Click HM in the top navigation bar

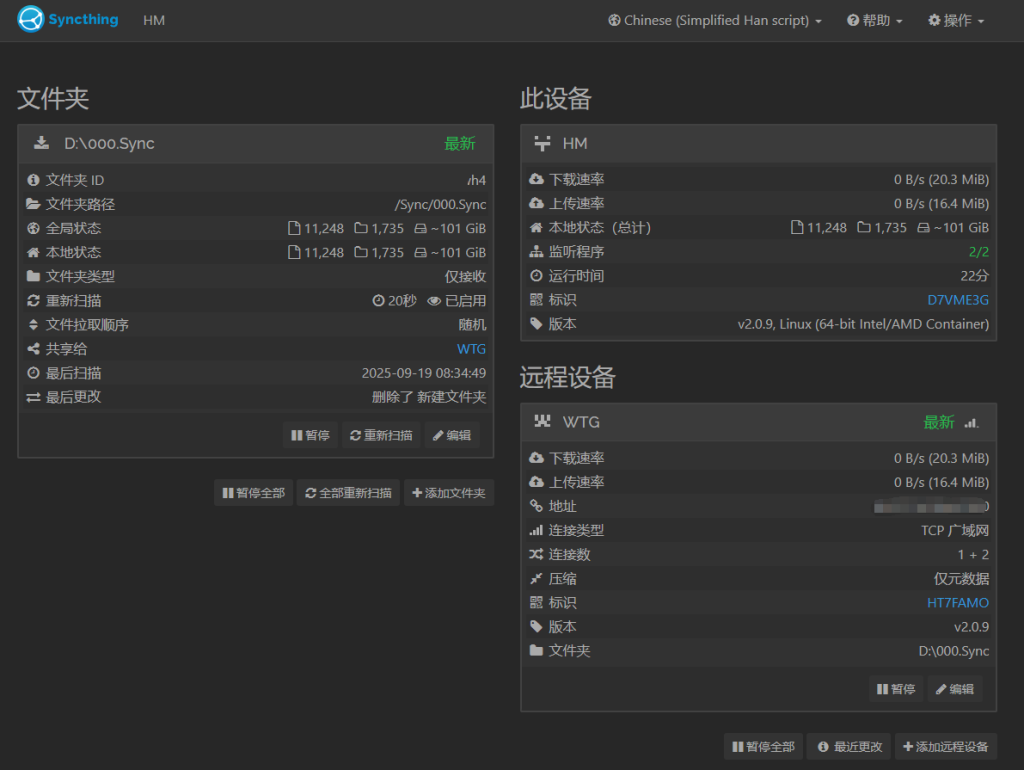click(x=154, y=20)
